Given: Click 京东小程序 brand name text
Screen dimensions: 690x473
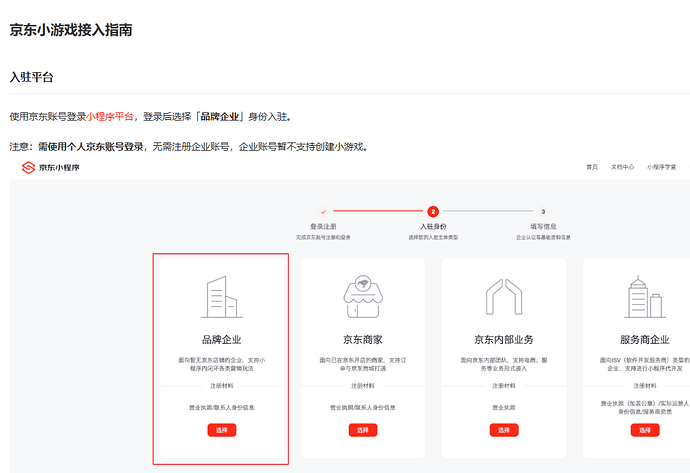Looking at the screenshot, I should (59, 168).
